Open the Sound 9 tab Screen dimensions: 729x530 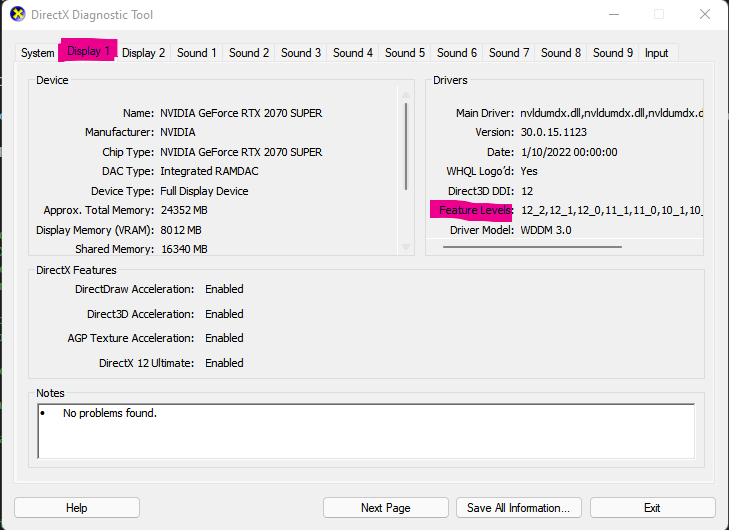pyautogui.click(x=613, y=53)
